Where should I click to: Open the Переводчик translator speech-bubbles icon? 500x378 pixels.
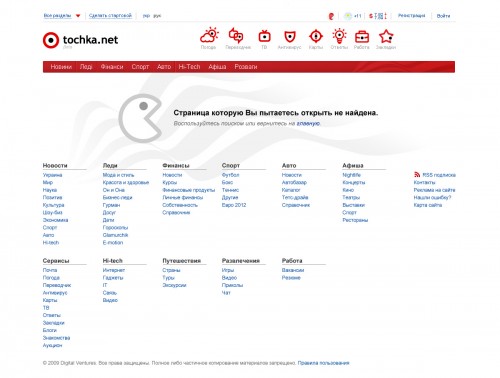[x=236, y=35]
